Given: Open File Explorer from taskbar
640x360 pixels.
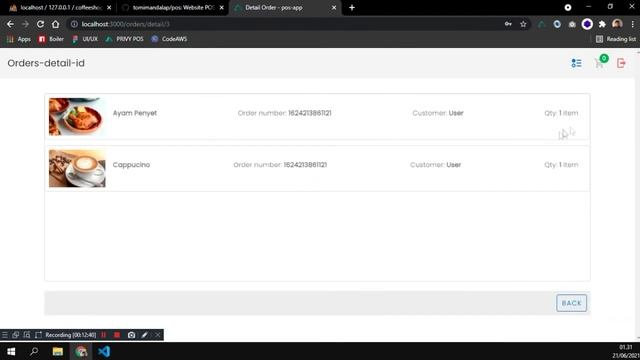Looking at the screenshot, I should tap(58, 351).
